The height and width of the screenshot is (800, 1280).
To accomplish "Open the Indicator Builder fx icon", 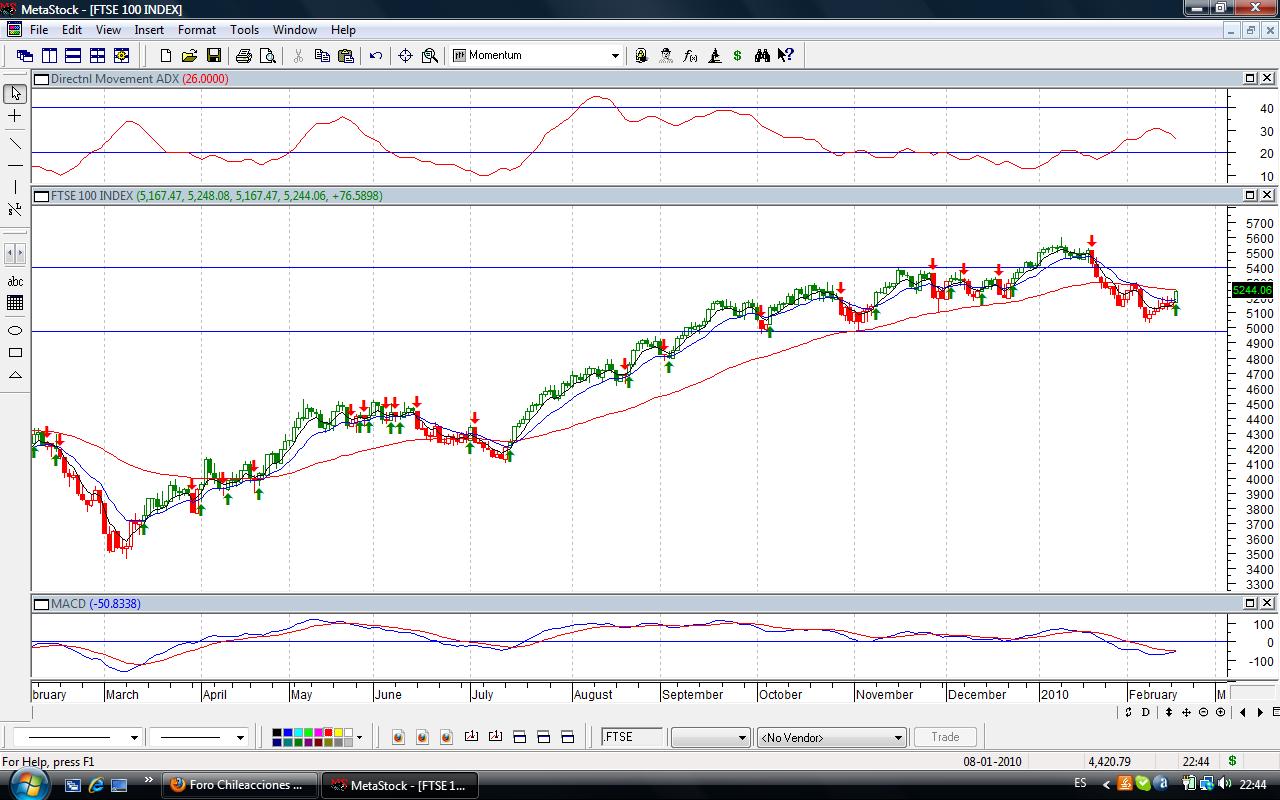I will click(690, 56).
